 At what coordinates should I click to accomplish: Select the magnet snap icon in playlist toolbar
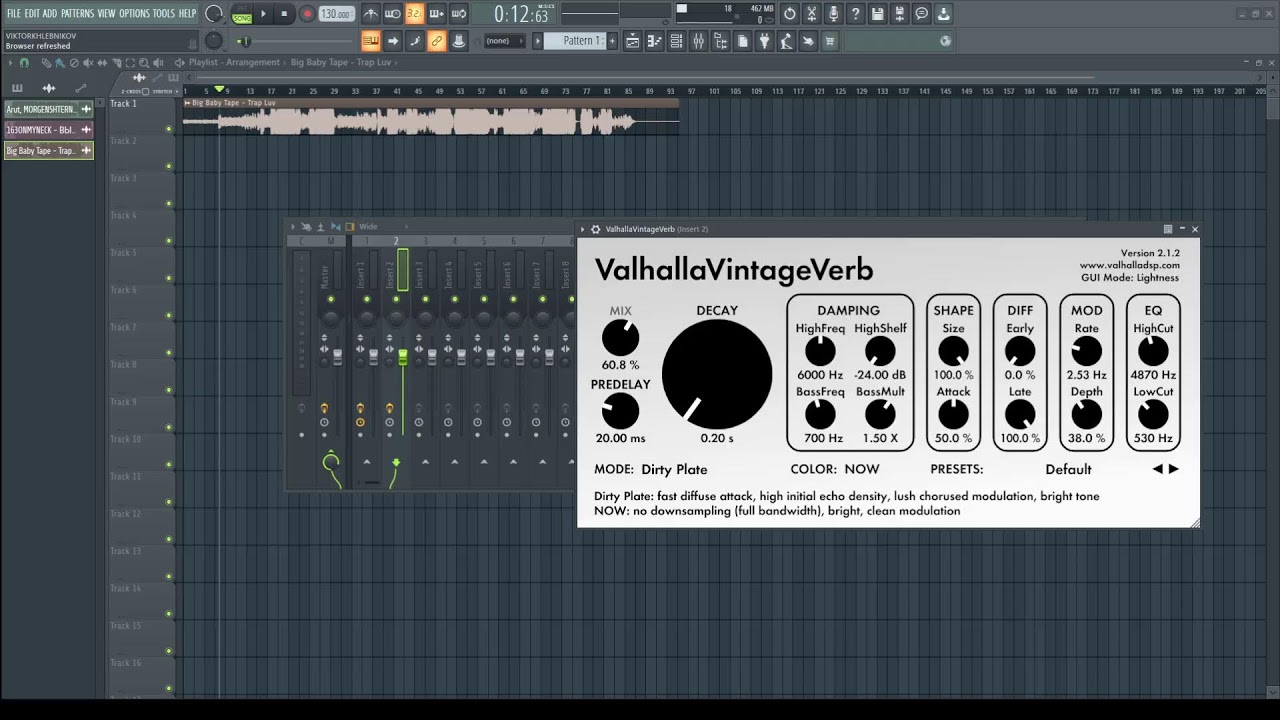[x=25, y=62]
